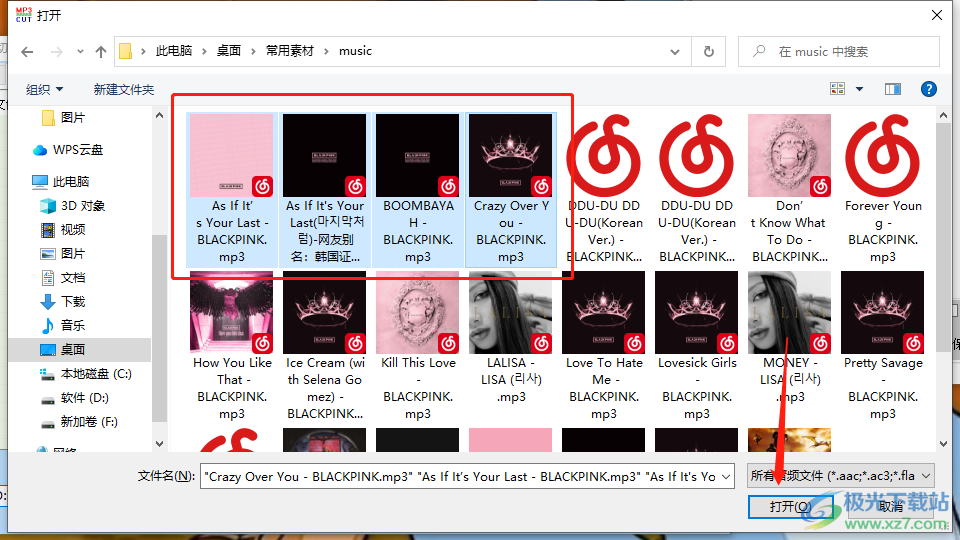Click the search box for music folder
960x540 pixels.
(839, 51)
